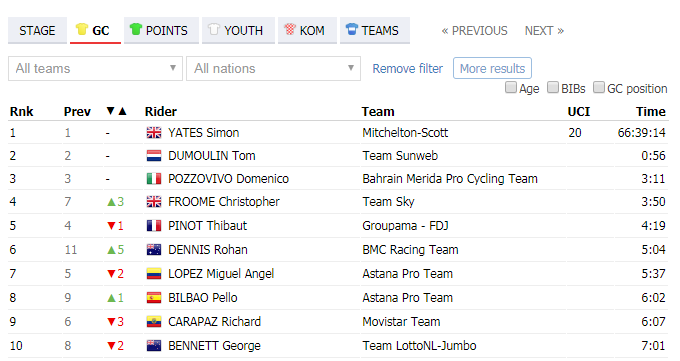Click the Italian flag beside POZZOVIVO Domenico

pos(154,179)
